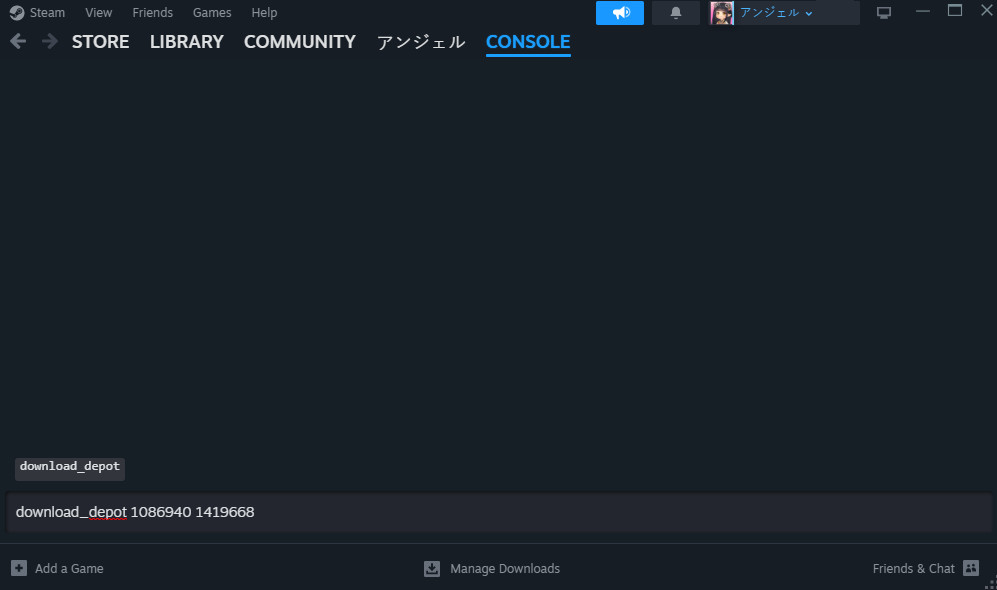Click the megaphone announcements button
The width and height of the screenshot is (997, 590).
pyautogui.click(x=620, y=13)
